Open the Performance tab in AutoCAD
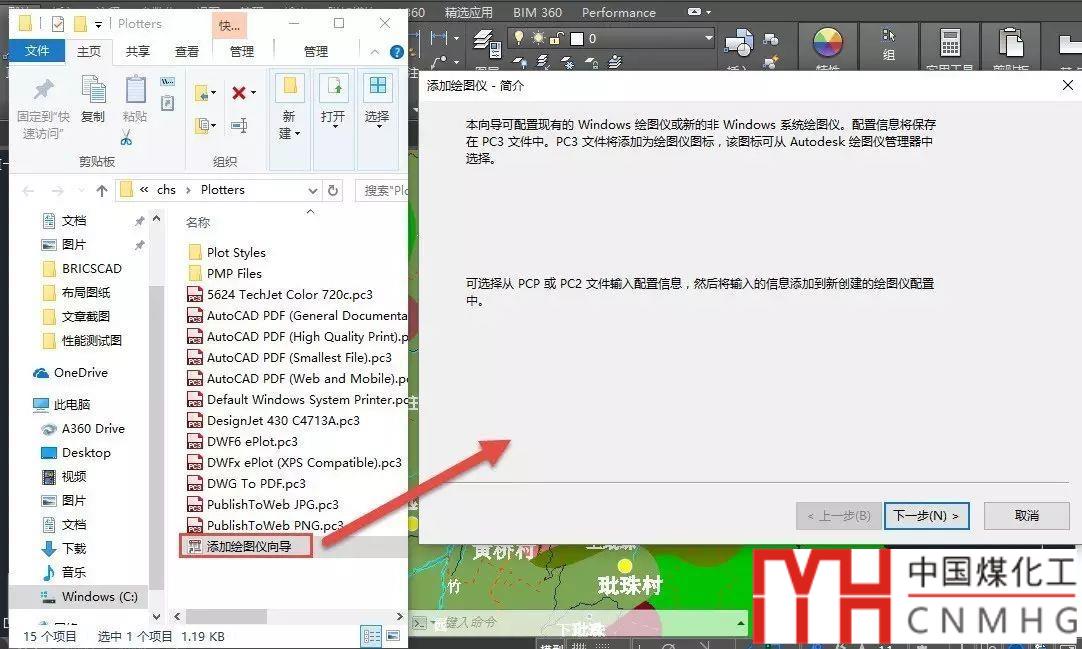The image size is (1082, 649). [619, 12]
